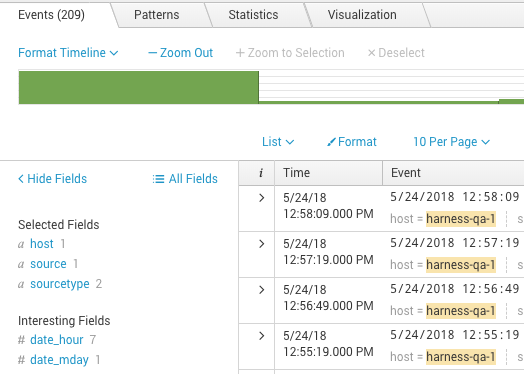Expand the 12:57:19 PM event row

(262, 244)
